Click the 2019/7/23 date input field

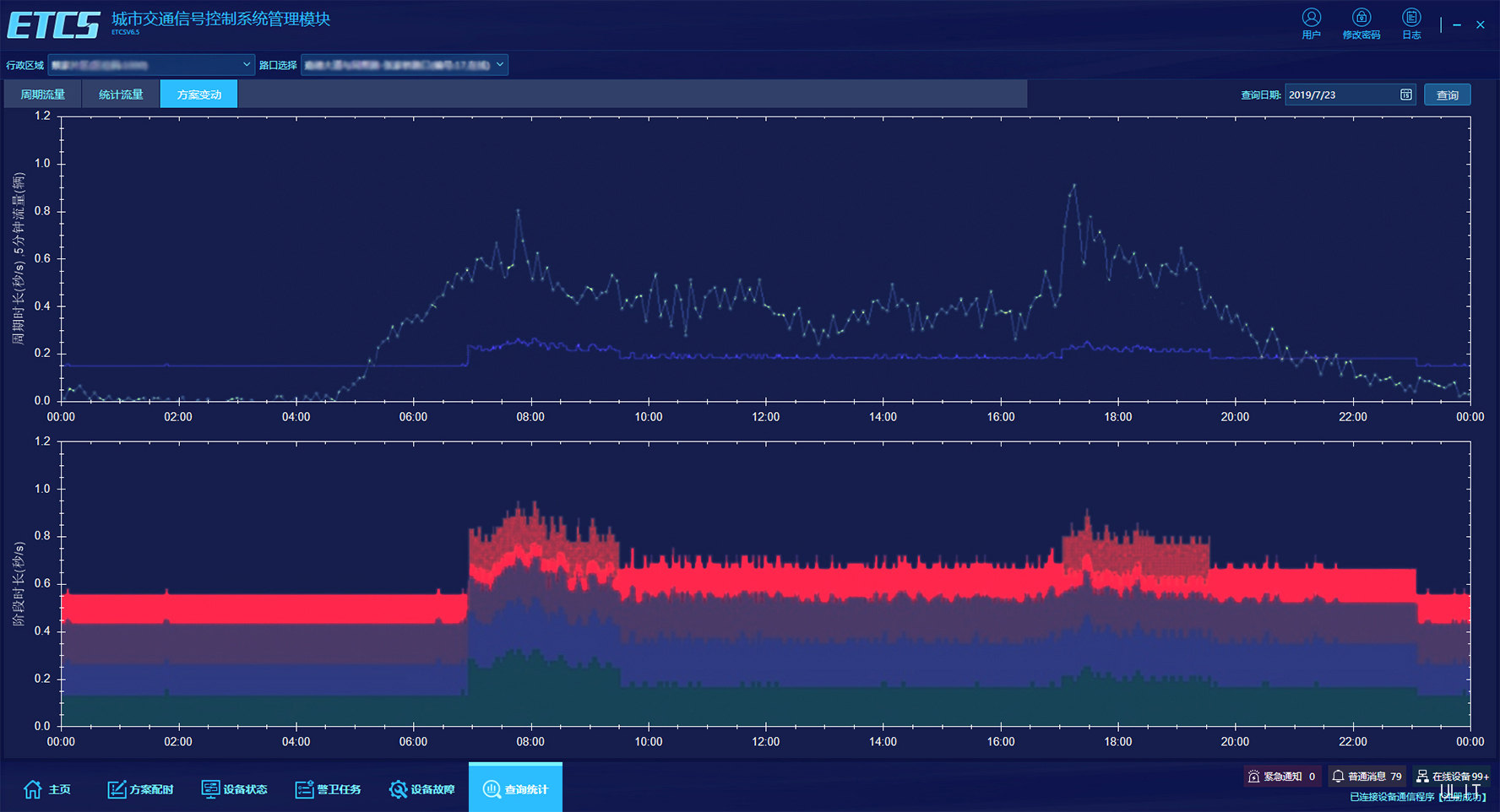click(1340, 95)
